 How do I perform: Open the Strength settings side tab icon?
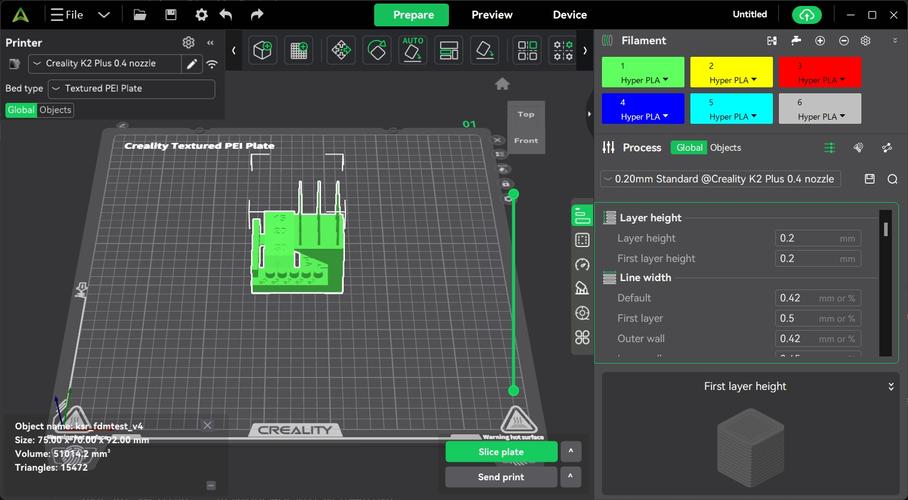pyautogui.click(x=582, y=240)
